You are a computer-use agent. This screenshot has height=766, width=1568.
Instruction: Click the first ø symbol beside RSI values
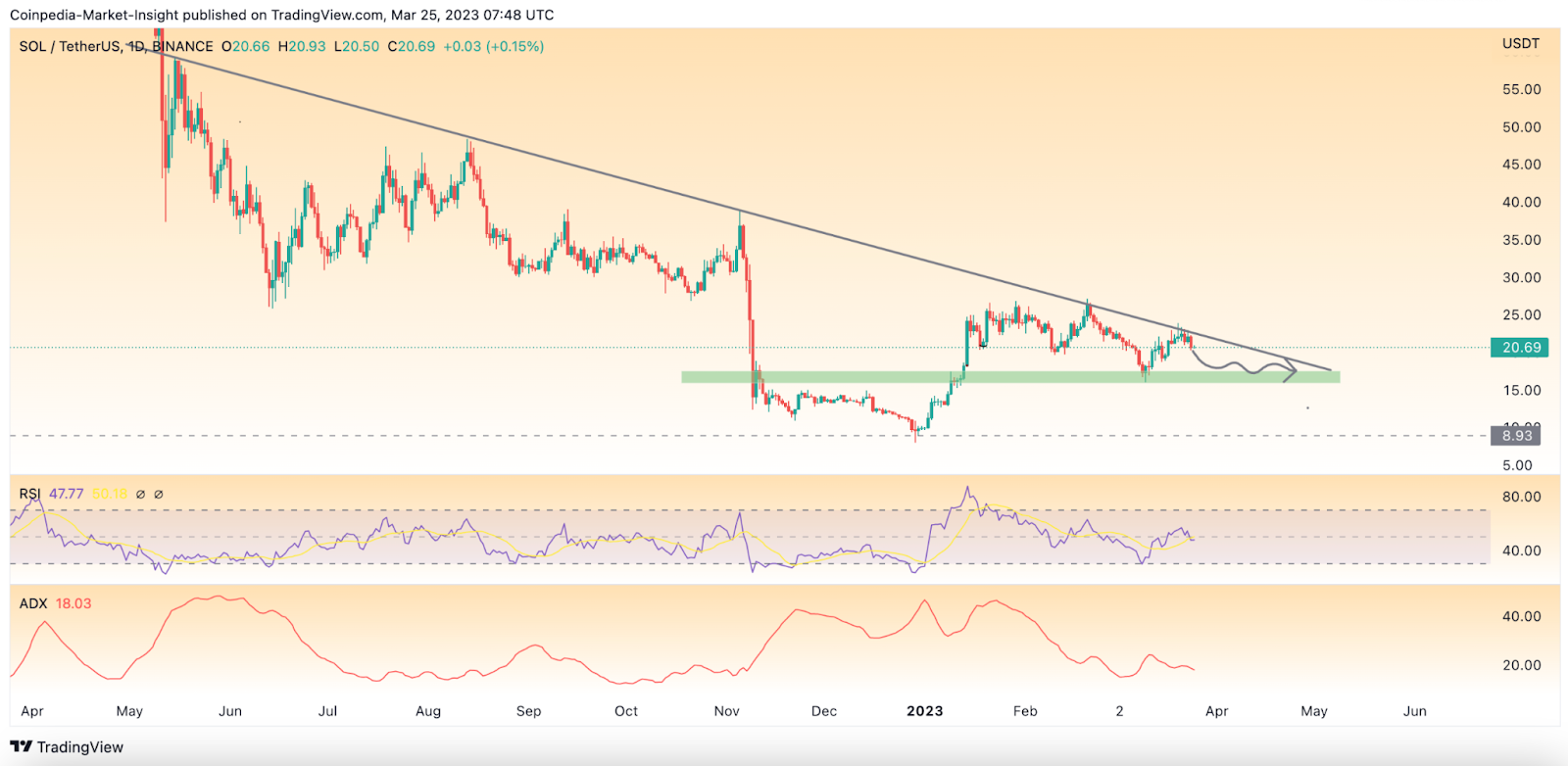pos(140,495)
